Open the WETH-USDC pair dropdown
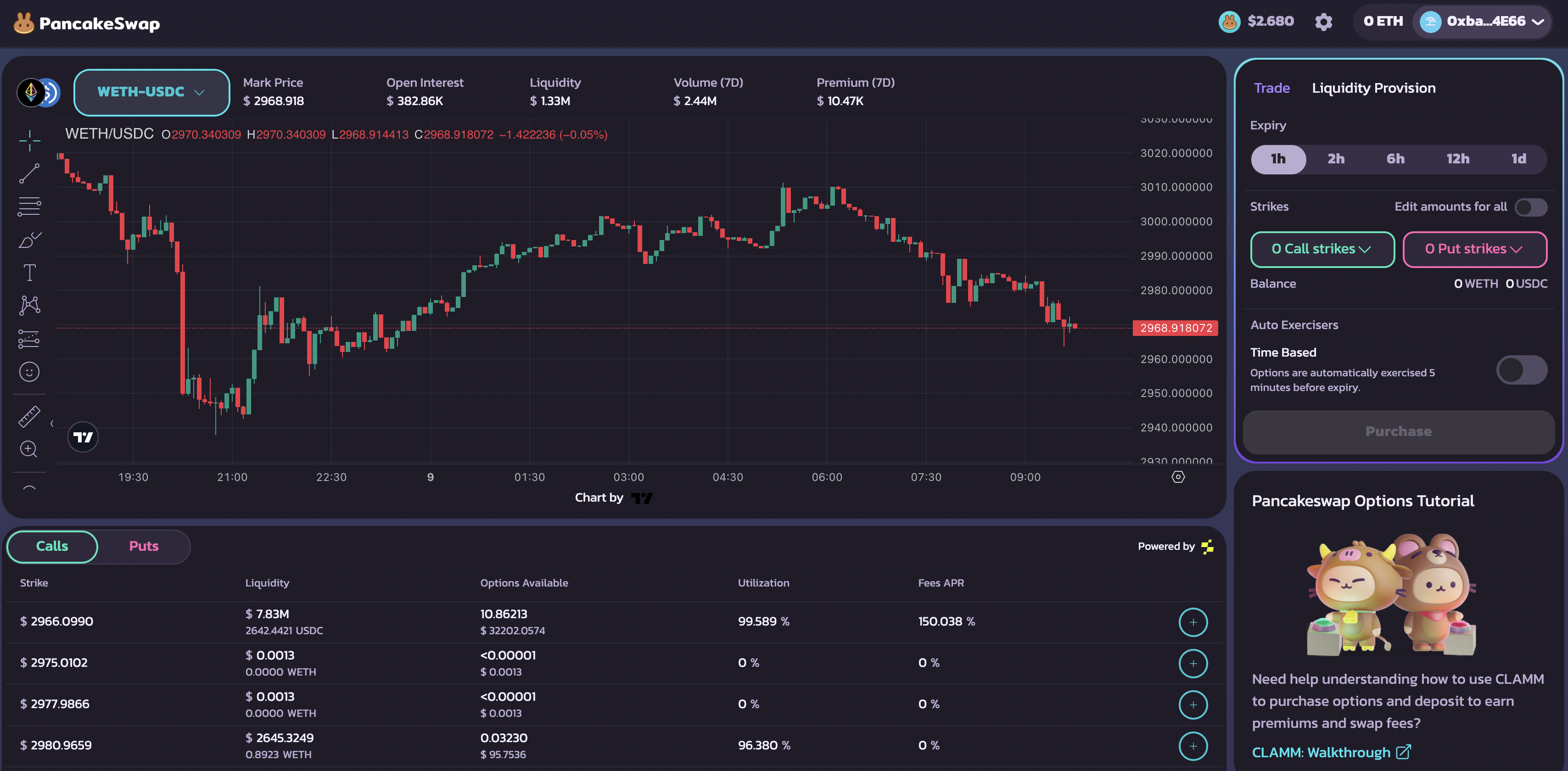This screenshot has height=771, width=1568. pyautogui.click(x=151, y=93)
